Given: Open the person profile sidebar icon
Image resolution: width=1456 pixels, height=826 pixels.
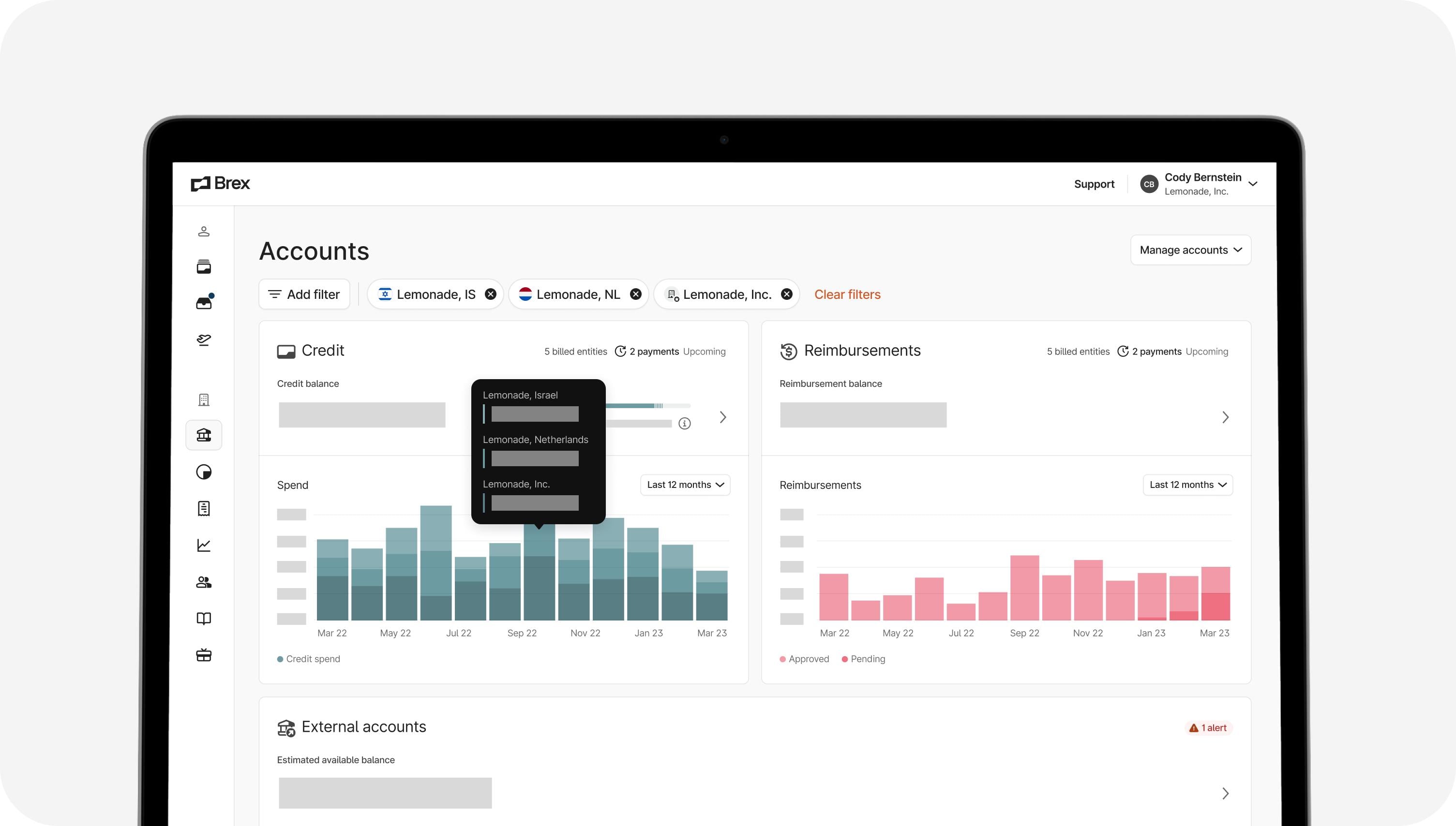Looking at the screenshot, I should pos(204,232).
